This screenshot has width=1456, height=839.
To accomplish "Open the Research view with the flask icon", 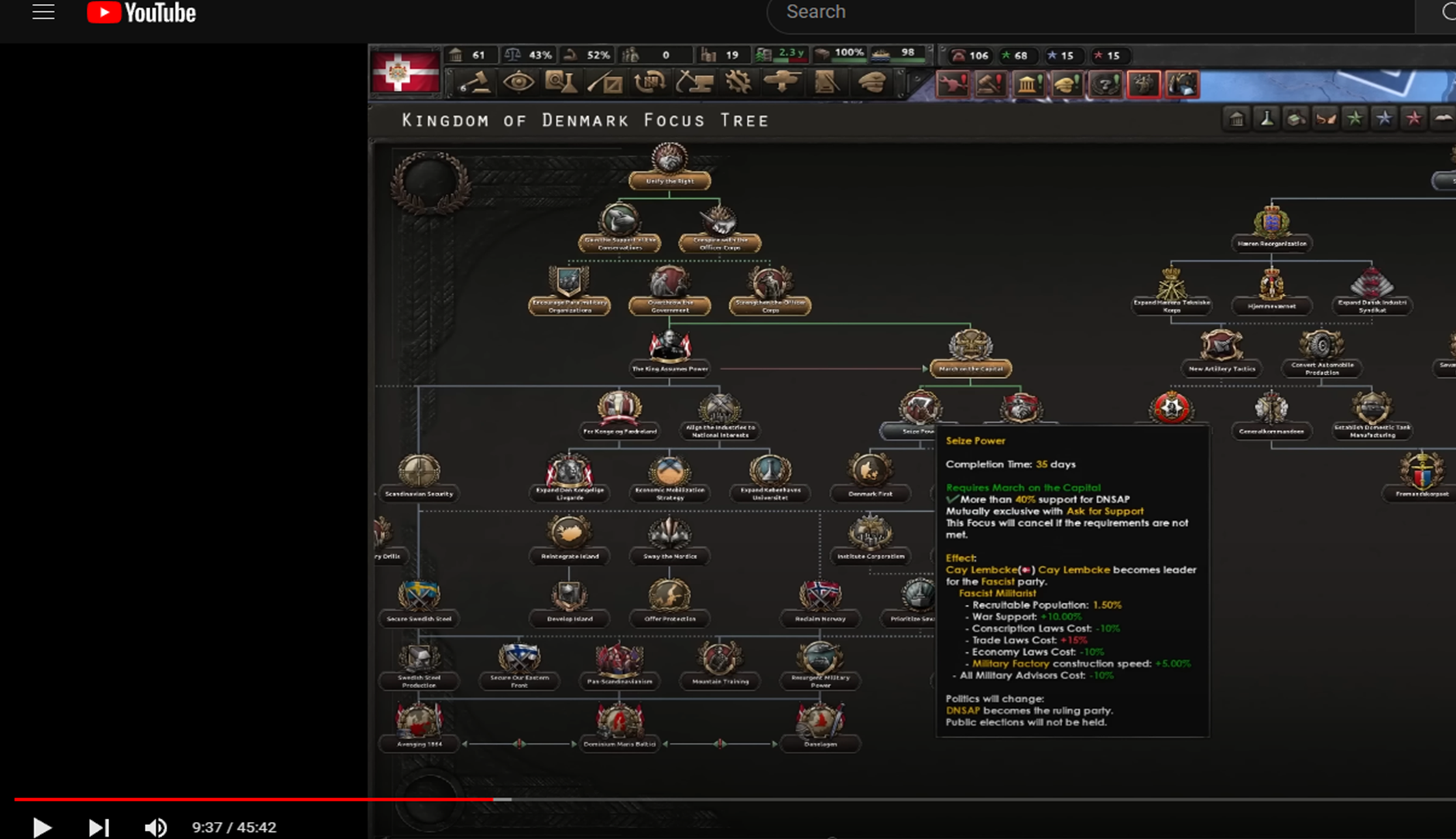I will point(560,83).
